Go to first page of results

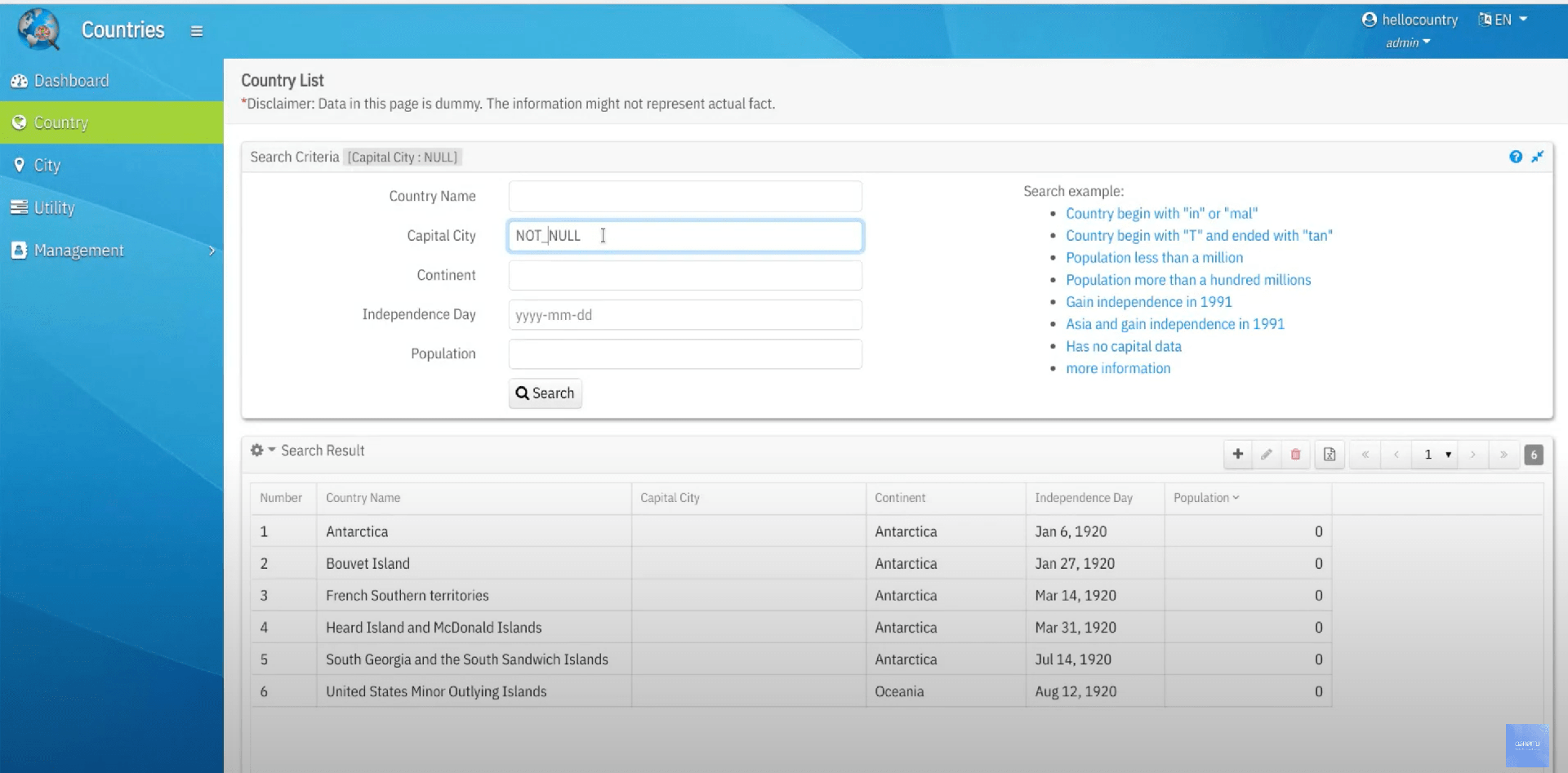tap(1365, 454)
